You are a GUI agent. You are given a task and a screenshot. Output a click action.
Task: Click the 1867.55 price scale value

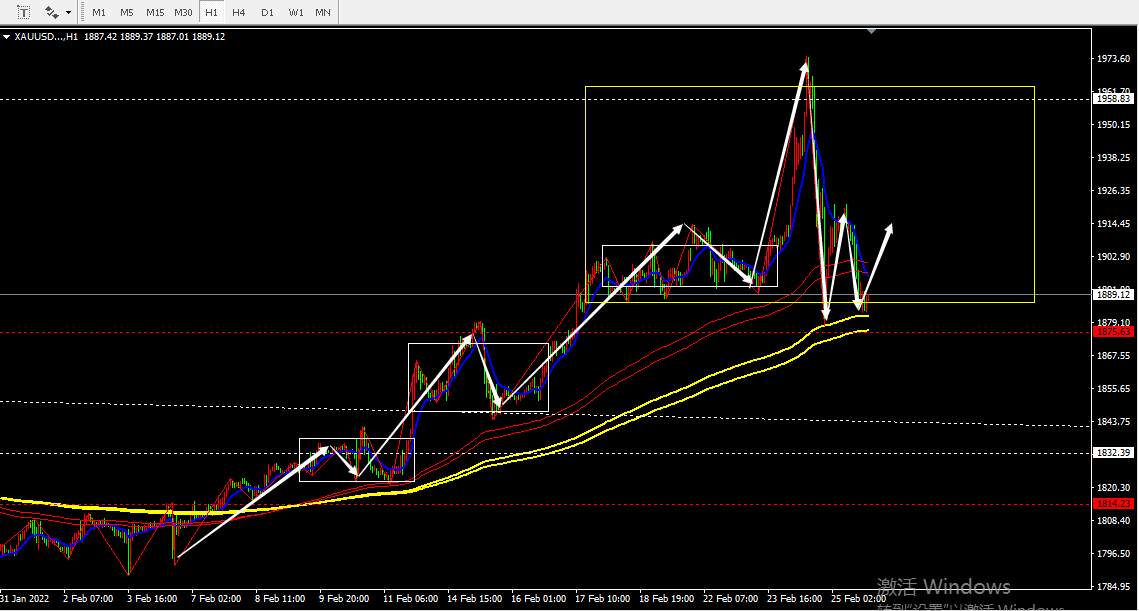pyautogui.click(x=1113, y=356)
